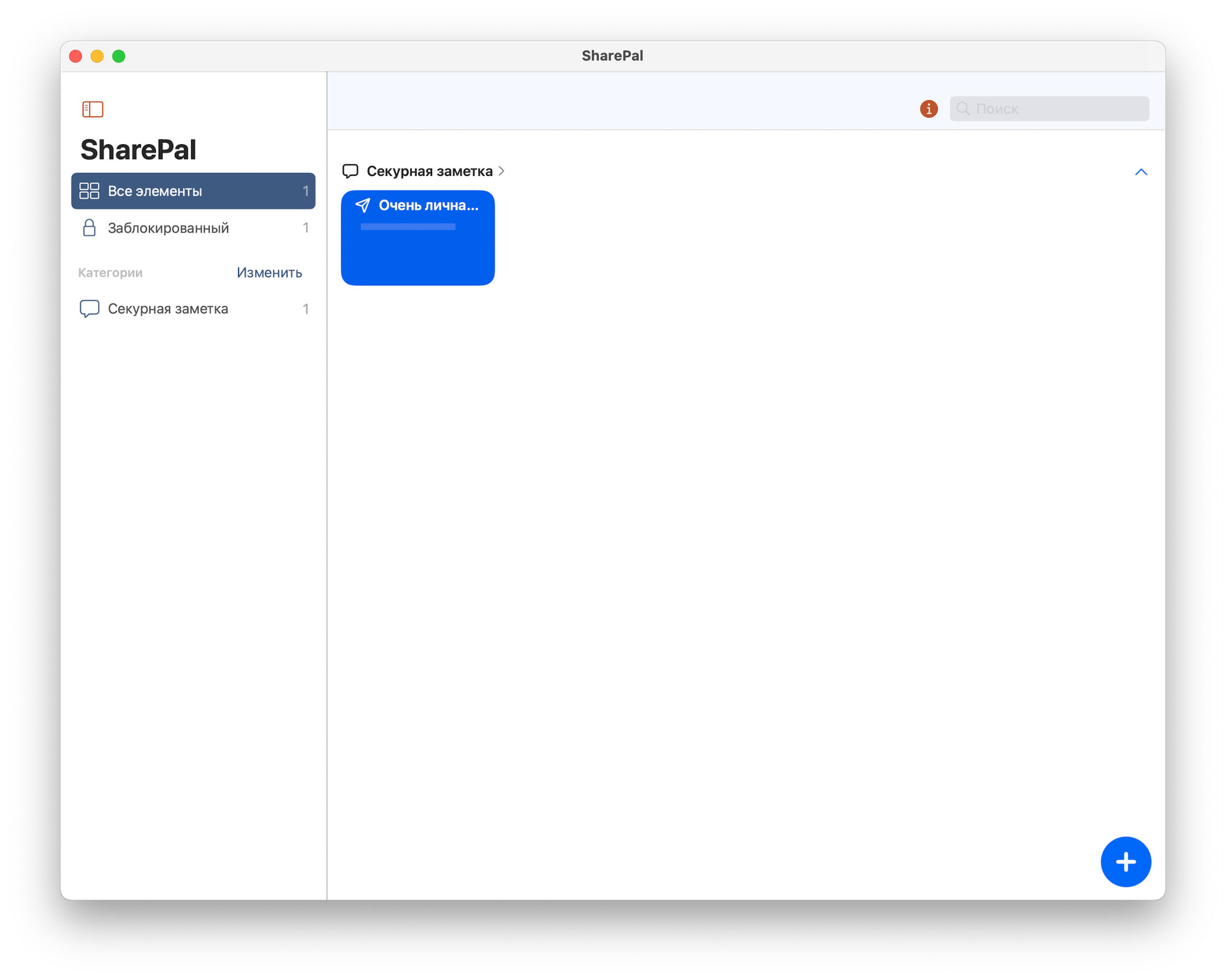Click the green fullscreen window button
Screen dimensions: 1226x980
[x=119, y=56]
